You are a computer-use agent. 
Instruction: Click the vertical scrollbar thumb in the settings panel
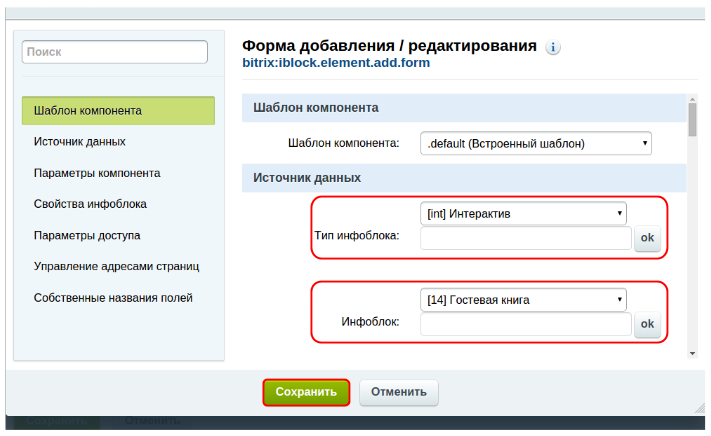coord(692,120)
